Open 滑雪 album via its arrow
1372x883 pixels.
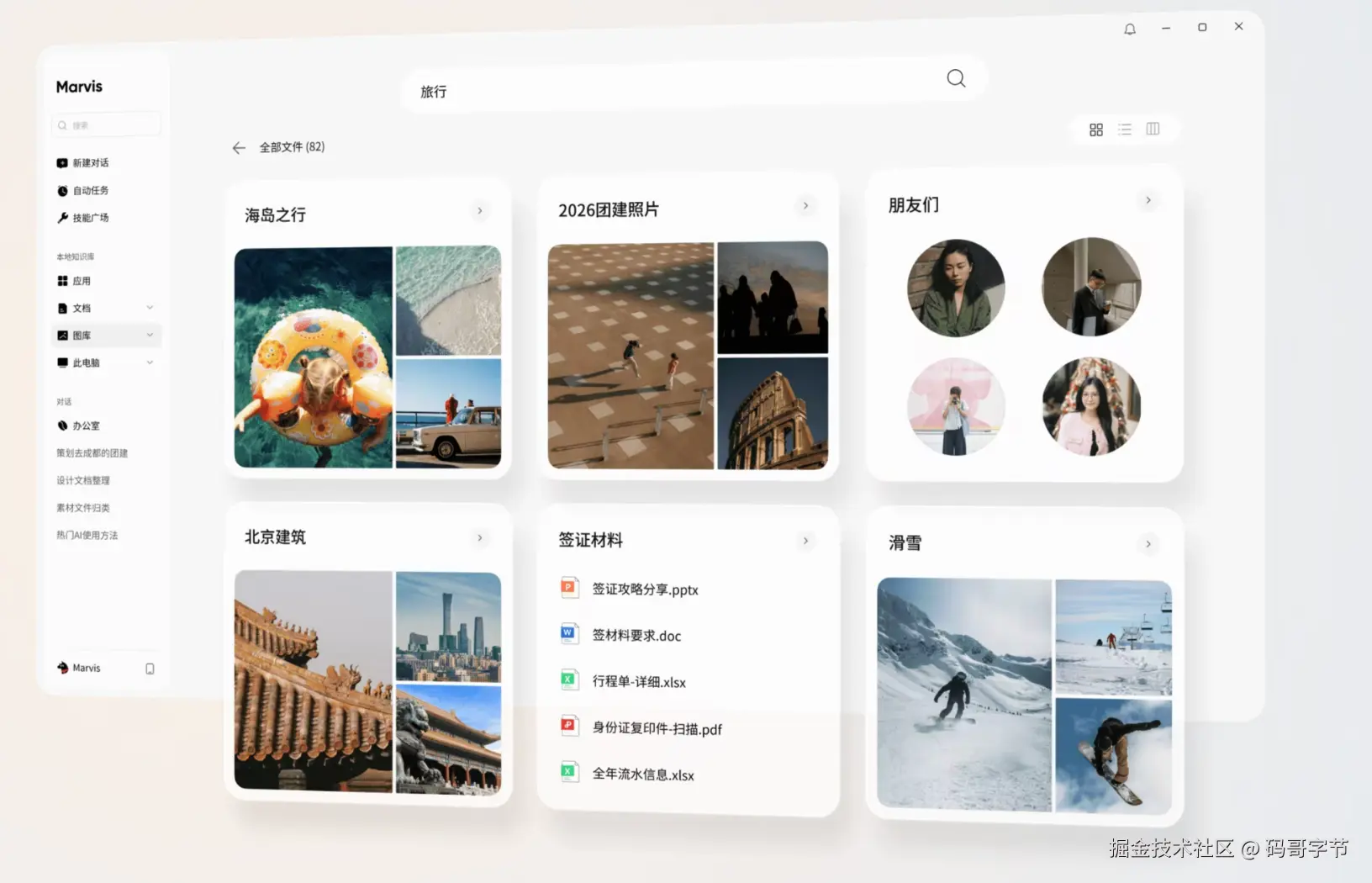click(1148, 544)
